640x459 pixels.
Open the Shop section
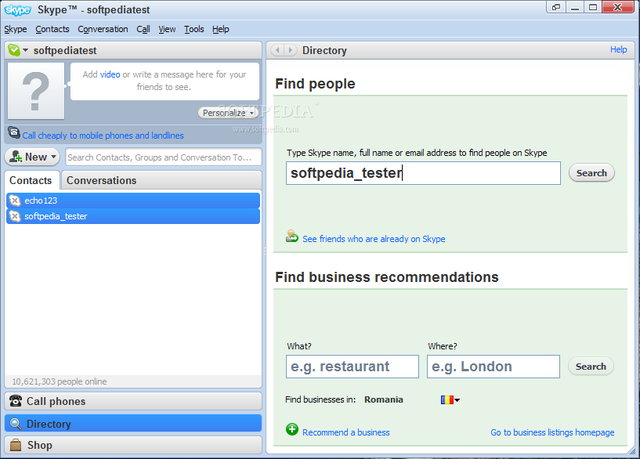[x=133, y=445]
